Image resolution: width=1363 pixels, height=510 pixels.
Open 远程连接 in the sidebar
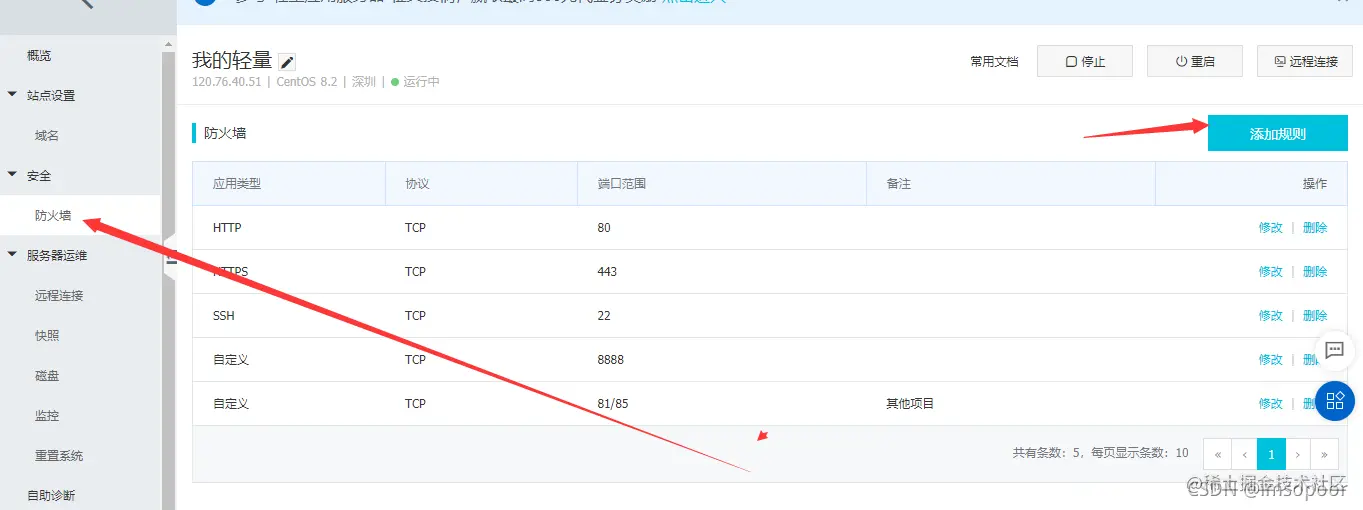click(59, 295)
